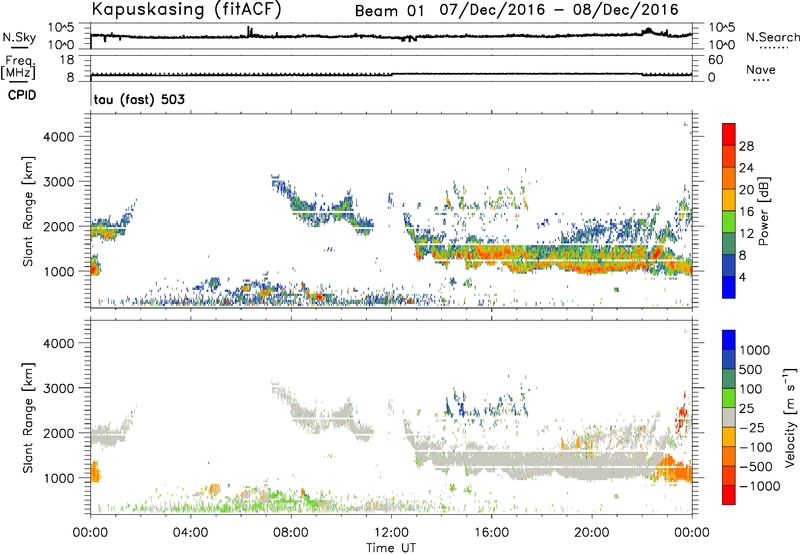Click the 3000 range tick in the velocity panel
This screenshot has width=800, height=554.
[x=59, y=388]
